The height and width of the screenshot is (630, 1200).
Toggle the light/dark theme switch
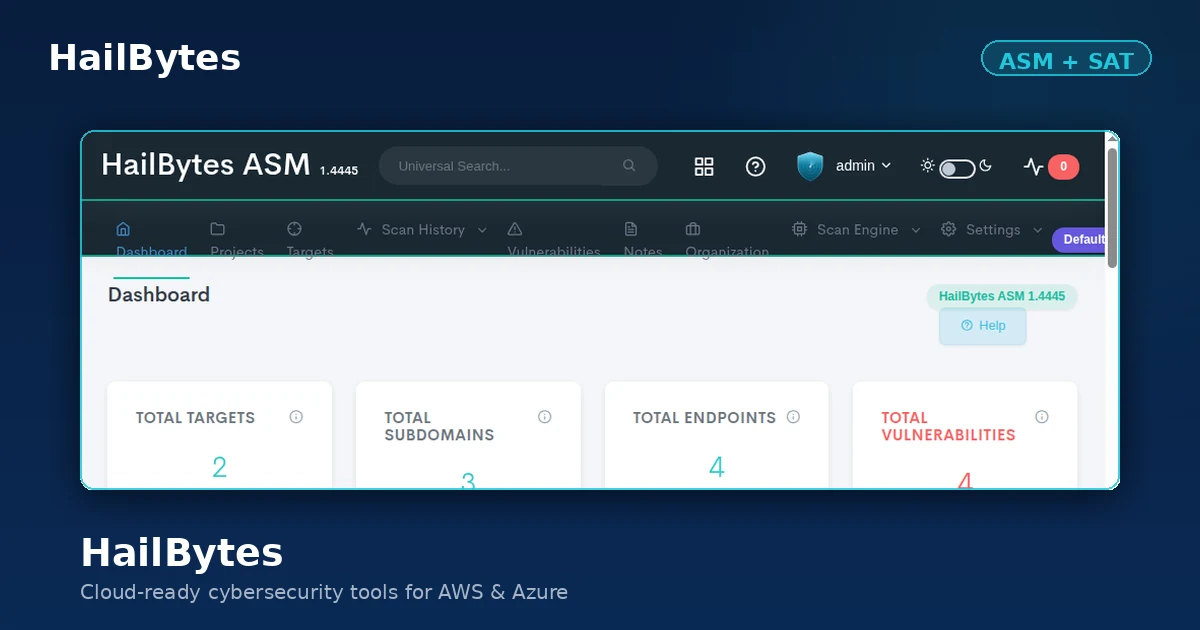click(x=957, y=168)
